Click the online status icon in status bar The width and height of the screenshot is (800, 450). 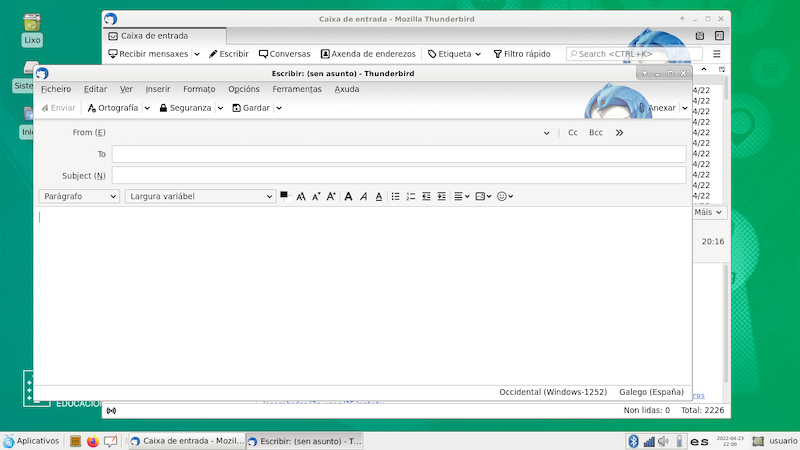(x=111, y=411)
